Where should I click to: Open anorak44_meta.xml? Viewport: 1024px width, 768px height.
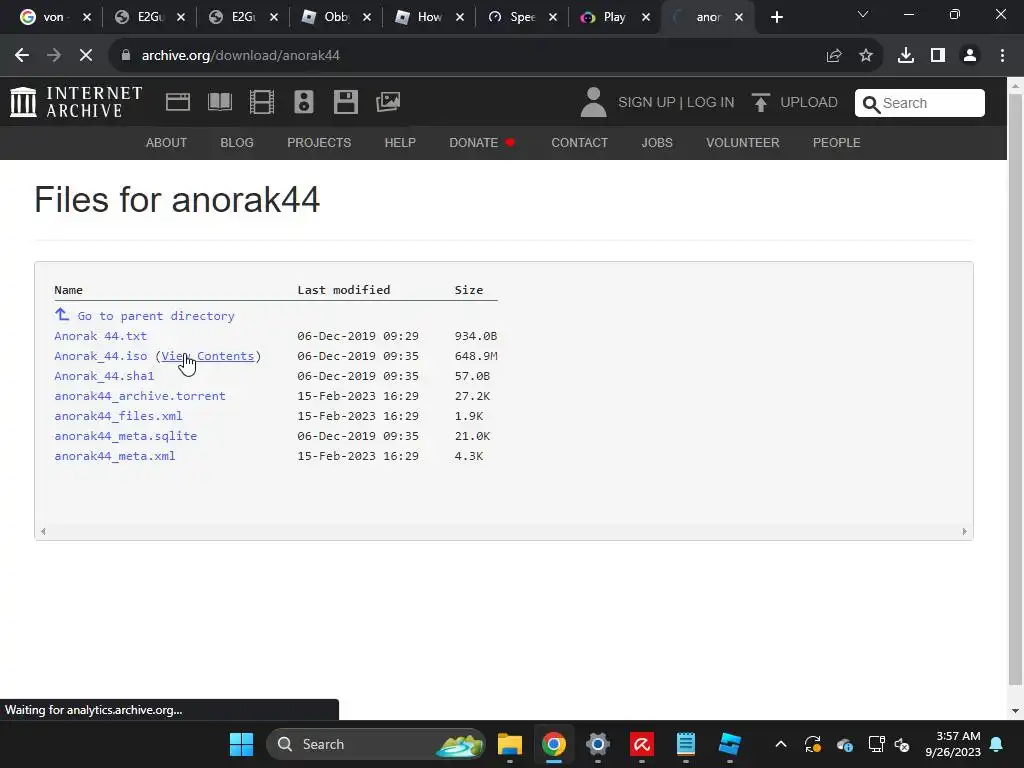(x=114, y=456)
